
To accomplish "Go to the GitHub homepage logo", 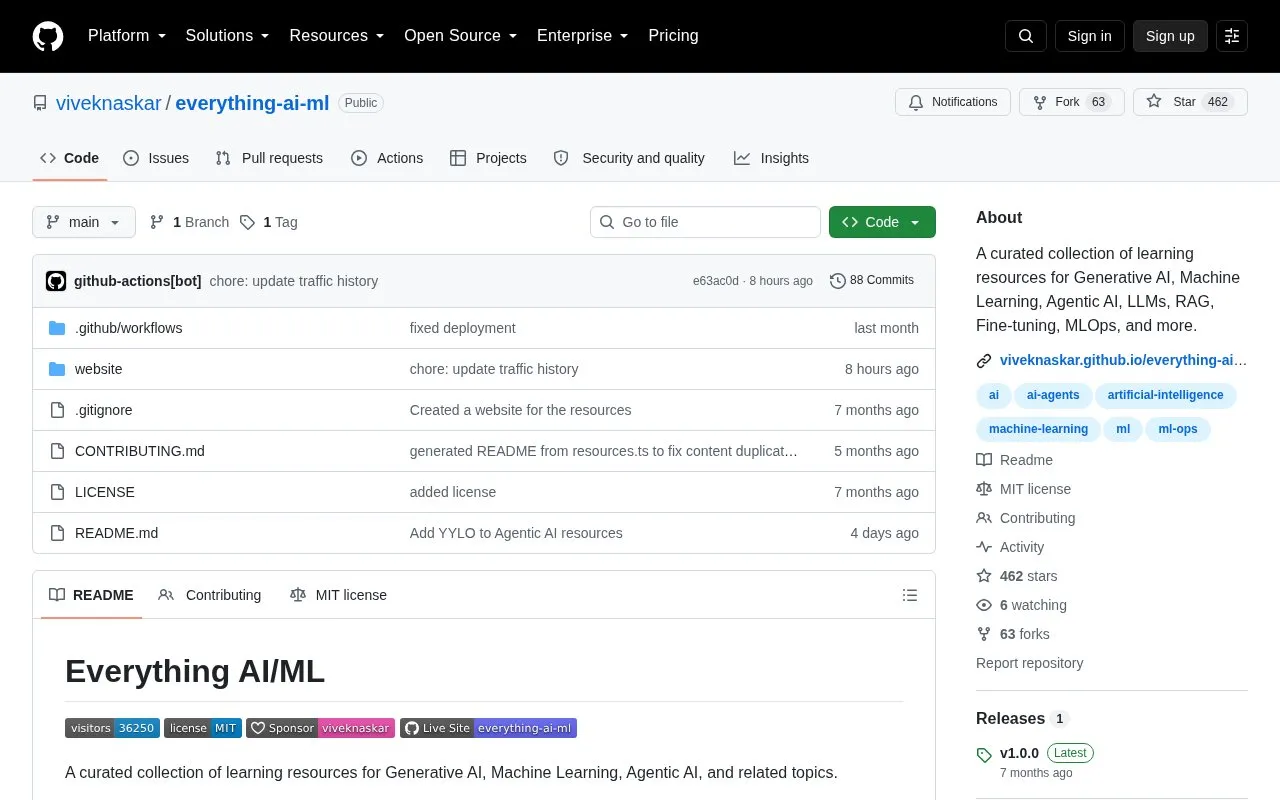I will coord(48,36).
